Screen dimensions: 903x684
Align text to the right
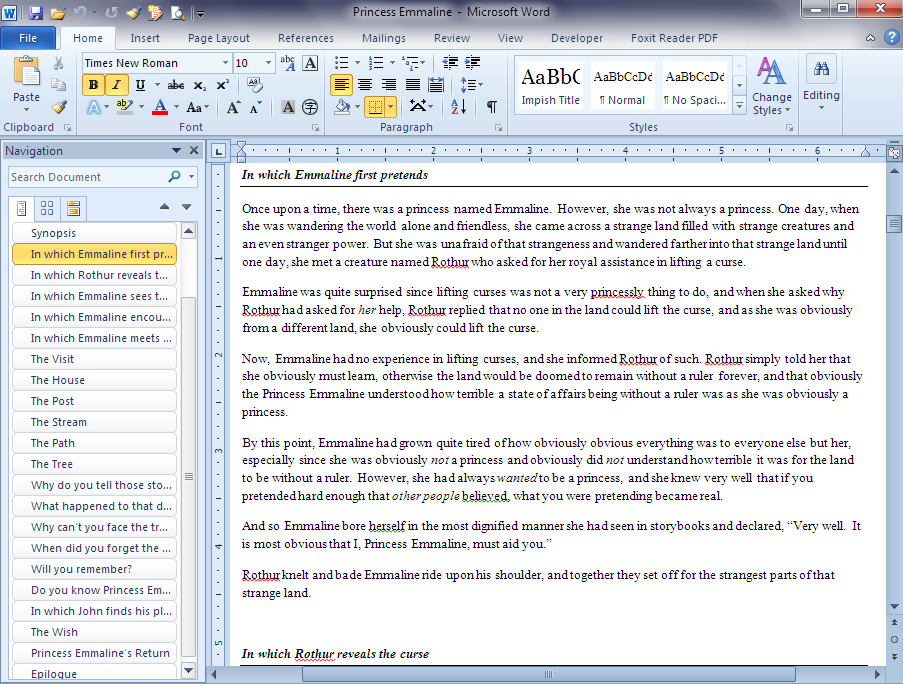tap(389, 85)
